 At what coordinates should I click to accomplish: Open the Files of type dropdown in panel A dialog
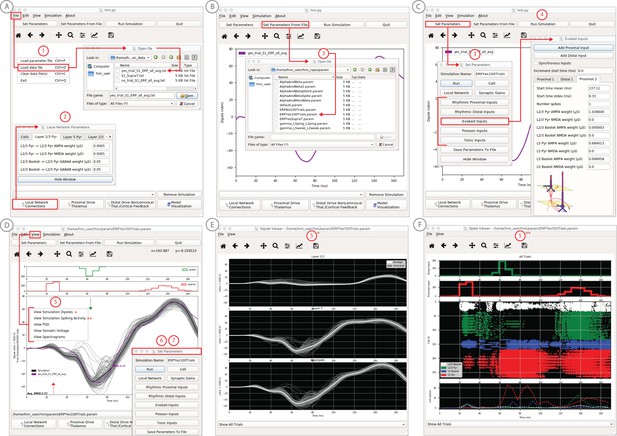tap(141, 103)
